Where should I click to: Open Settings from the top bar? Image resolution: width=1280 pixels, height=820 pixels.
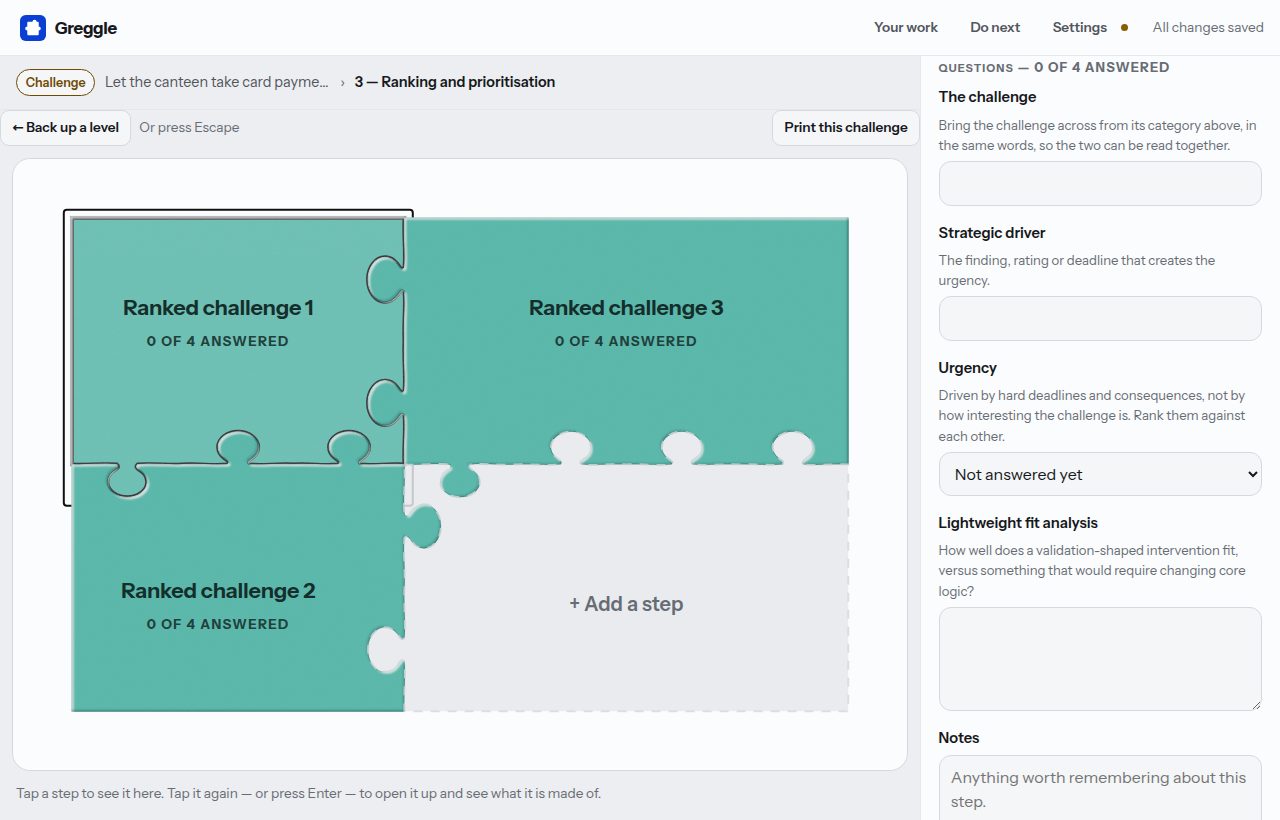pyautogui.click(x=1079, y=28)
